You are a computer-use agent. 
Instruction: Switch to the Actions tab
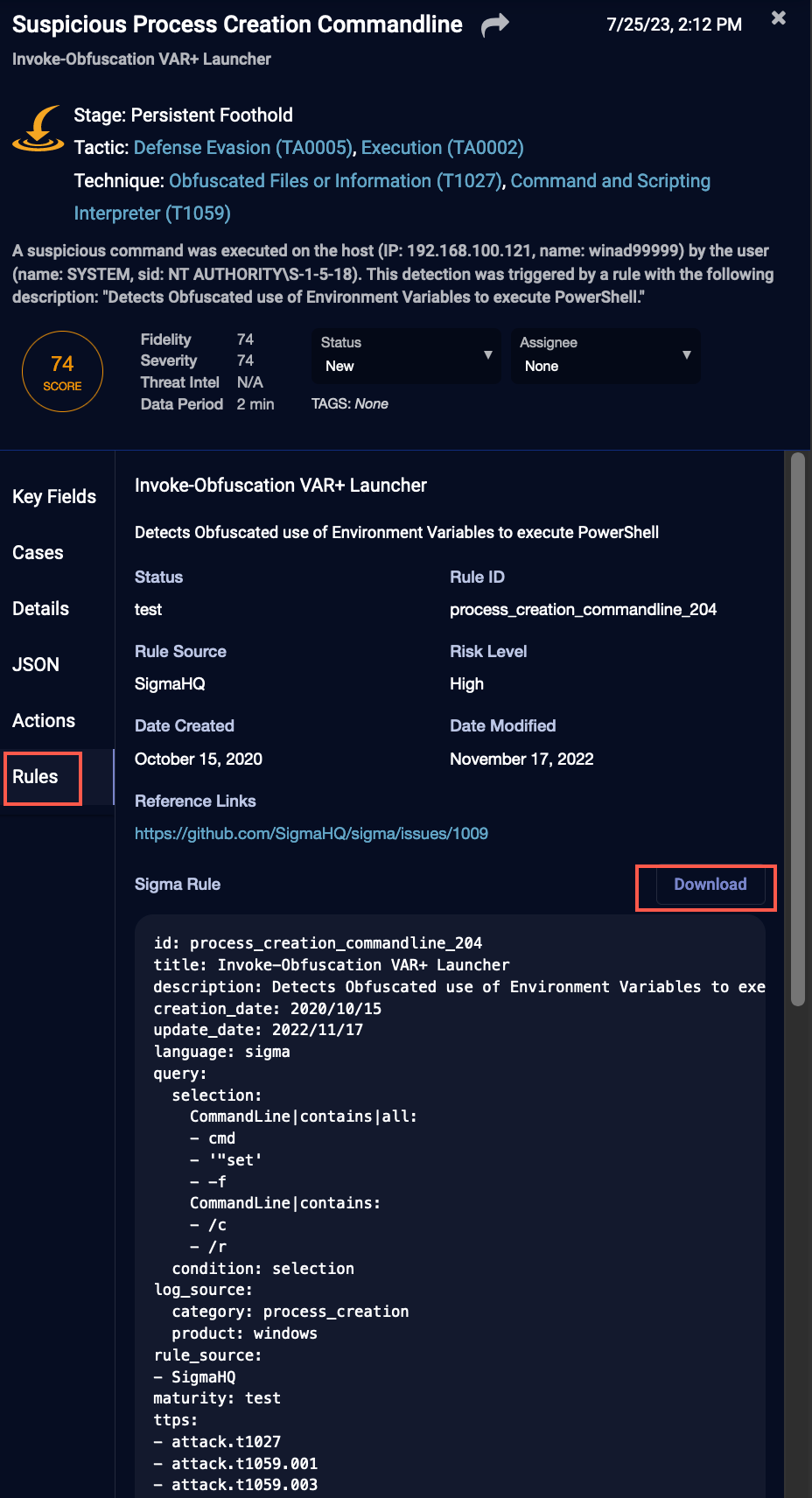click(44, 721)
